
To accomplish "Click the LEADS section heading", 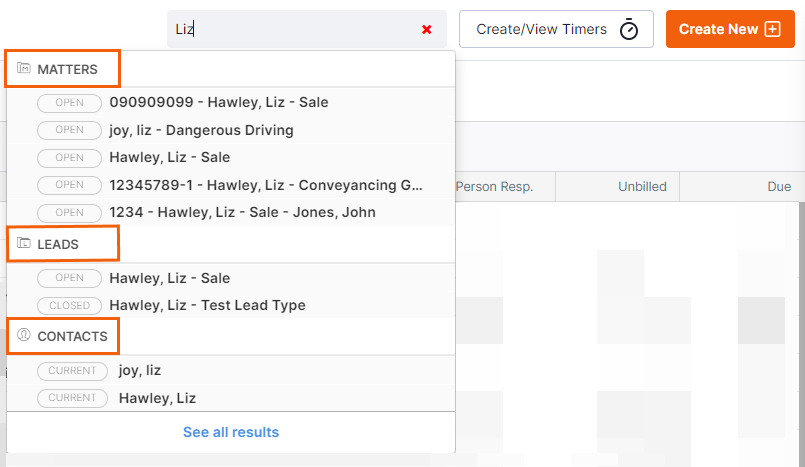I will click(58, 244).
